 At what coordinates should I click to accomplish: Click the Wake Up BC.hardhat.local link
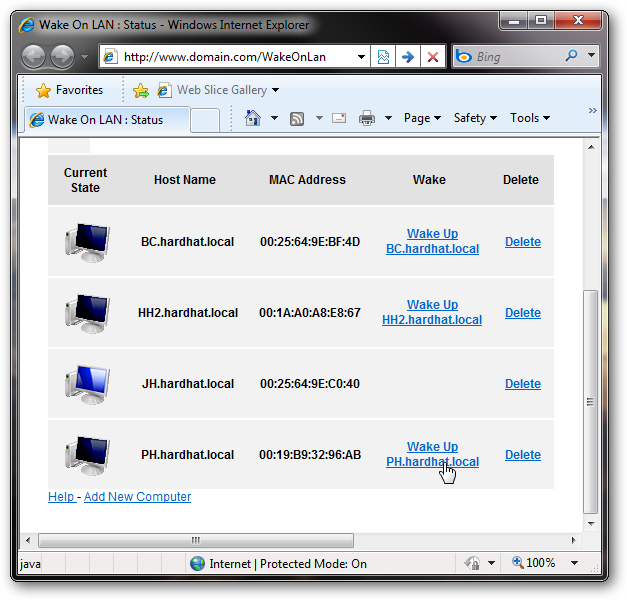coord(432,241)
